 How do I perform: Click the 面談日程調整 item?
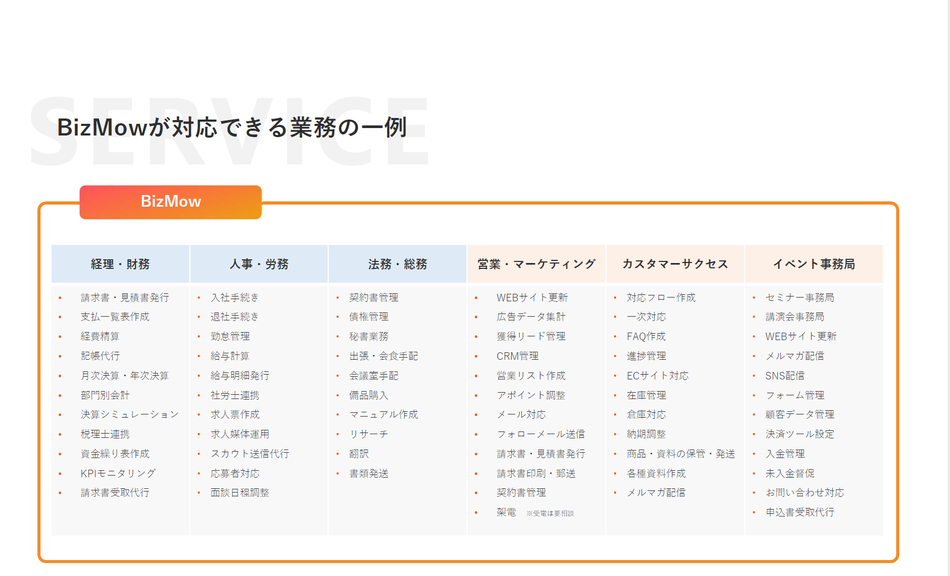(x=240, y=492)
